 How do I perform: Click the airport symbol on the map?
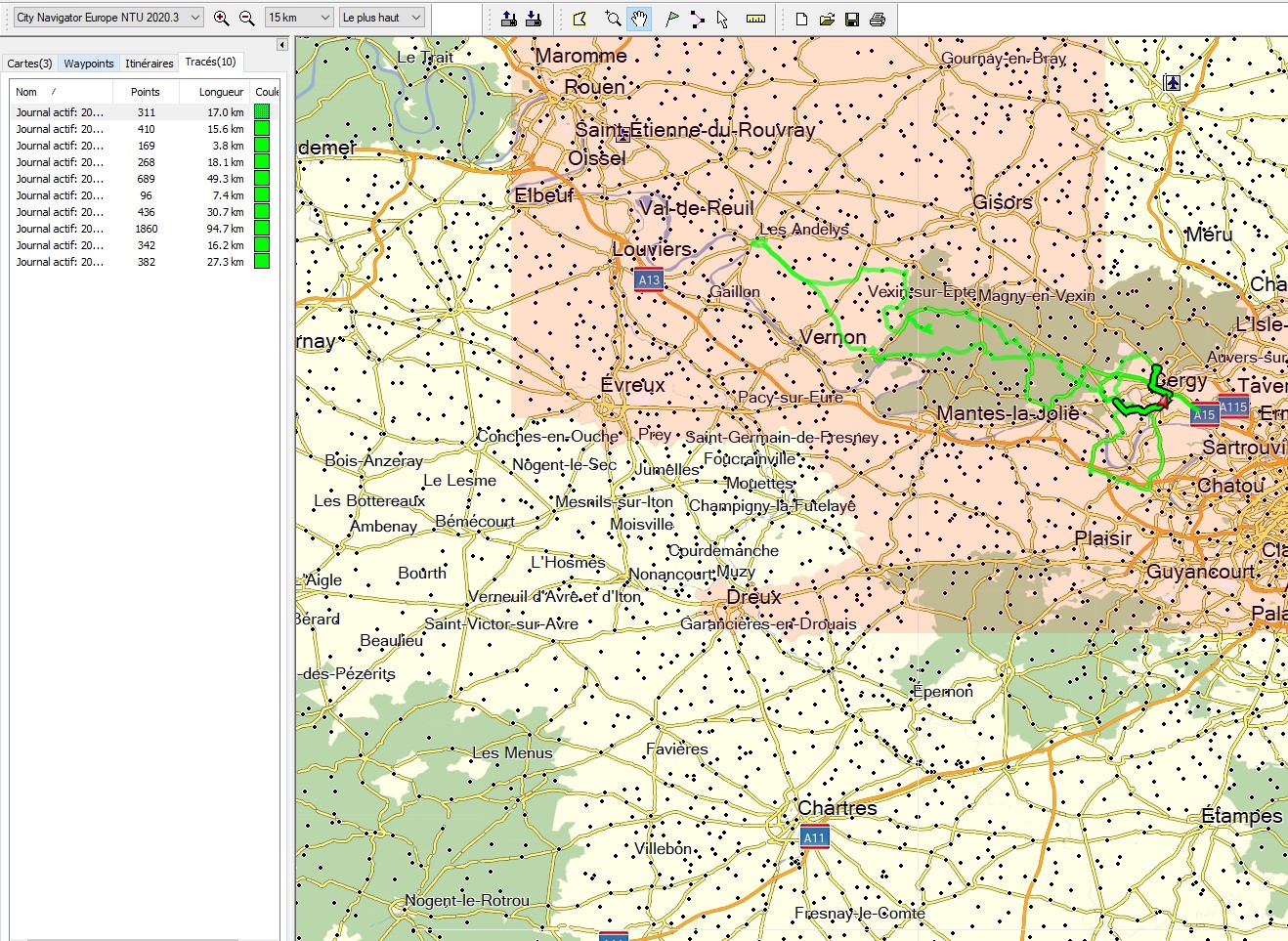(x=1173, y=83)
